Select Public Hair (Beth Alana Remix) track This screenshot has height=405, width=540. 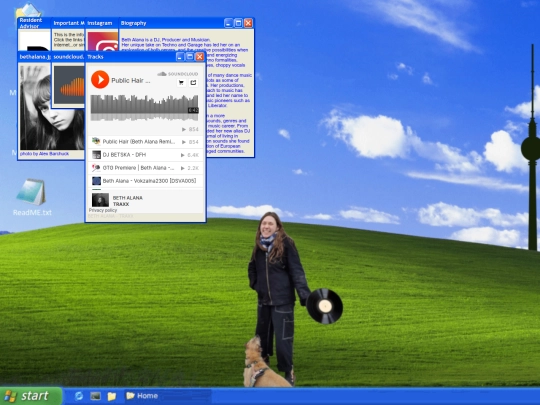tap(145, 142)
